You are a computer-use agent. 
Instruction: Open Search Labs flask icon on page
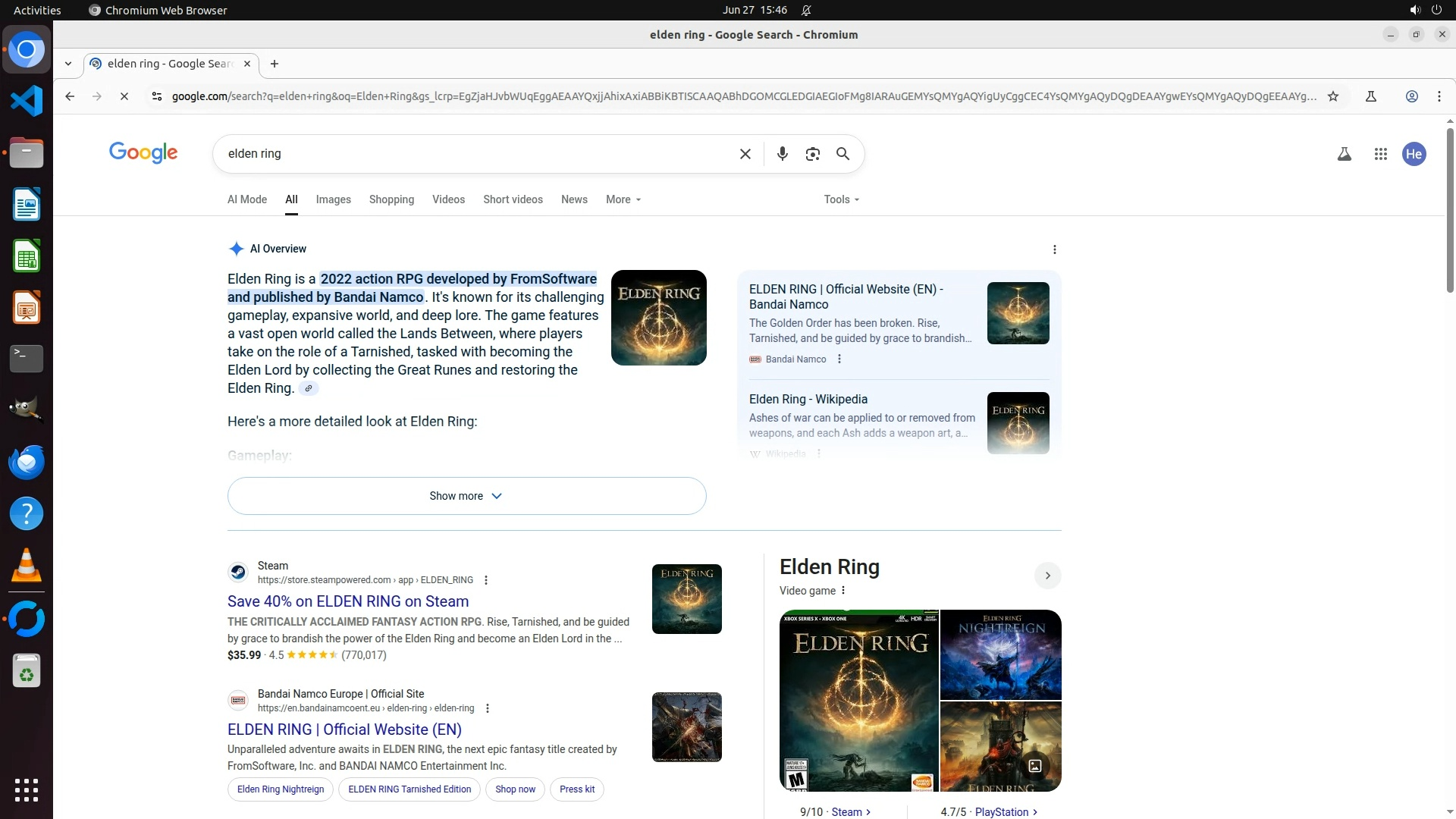pyautogui.click(x=1344, y=154)
